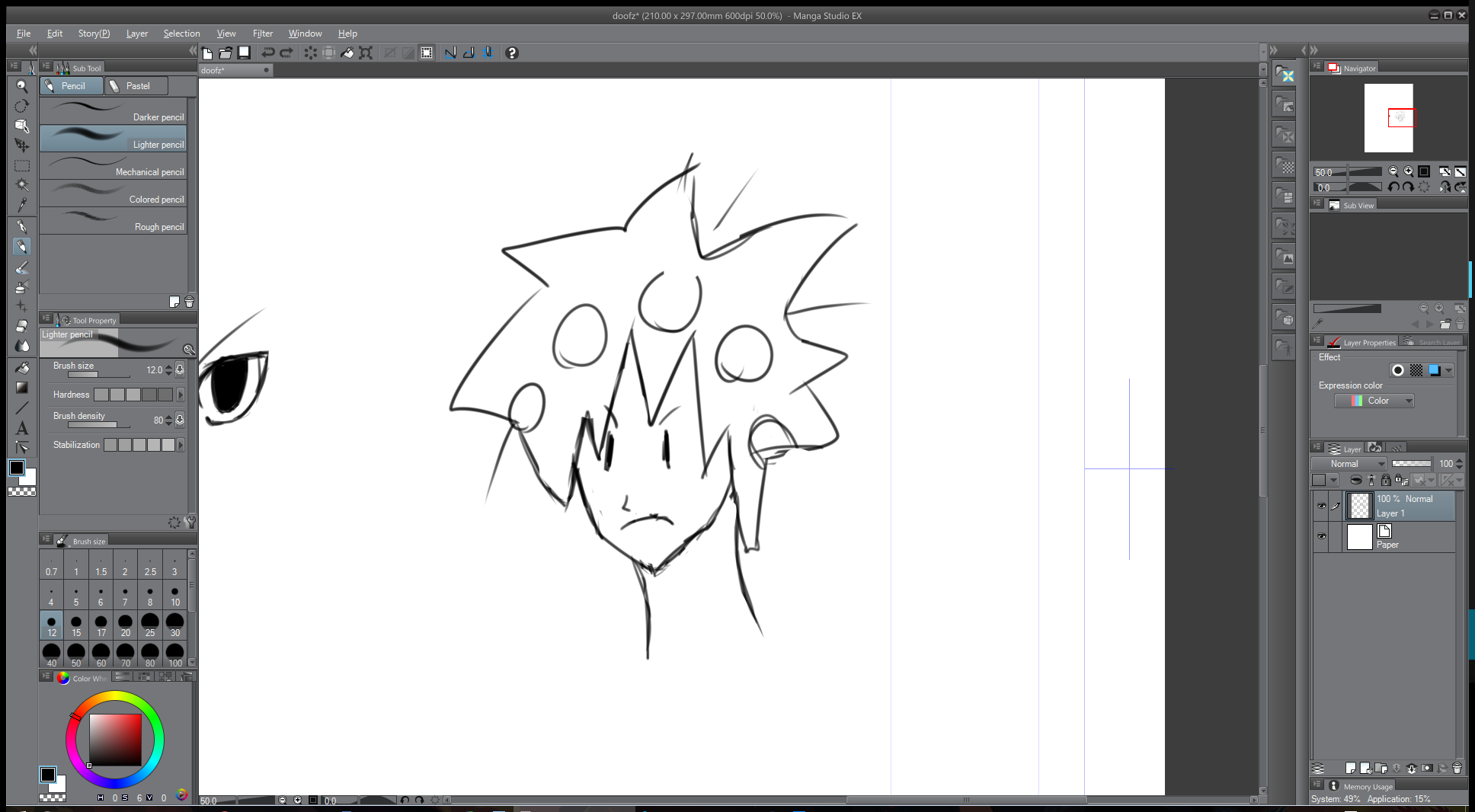The height and width of the screenshot is (812, 1475).
Task: Toggle Lock transparent pixels icon
Action: [x=1401, y=480]
